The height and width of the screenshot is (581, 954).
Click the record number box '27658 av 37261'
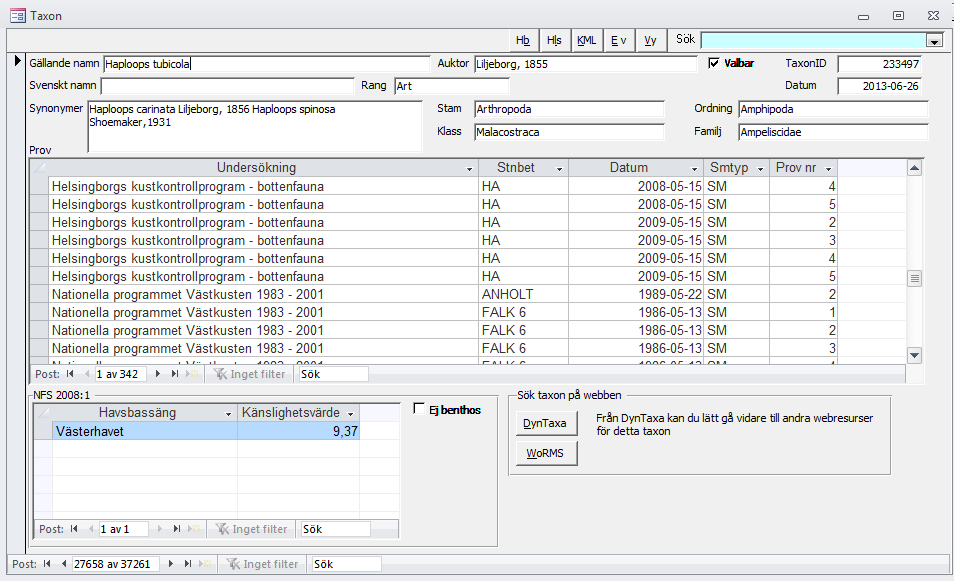point(116,564)
